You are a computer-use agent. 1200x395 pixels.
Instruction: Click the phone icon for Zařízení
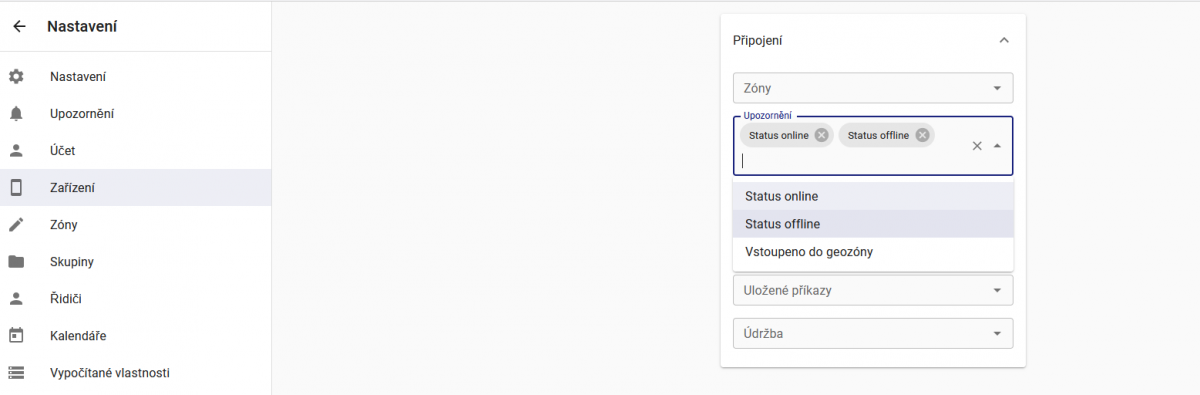(16, 188)
